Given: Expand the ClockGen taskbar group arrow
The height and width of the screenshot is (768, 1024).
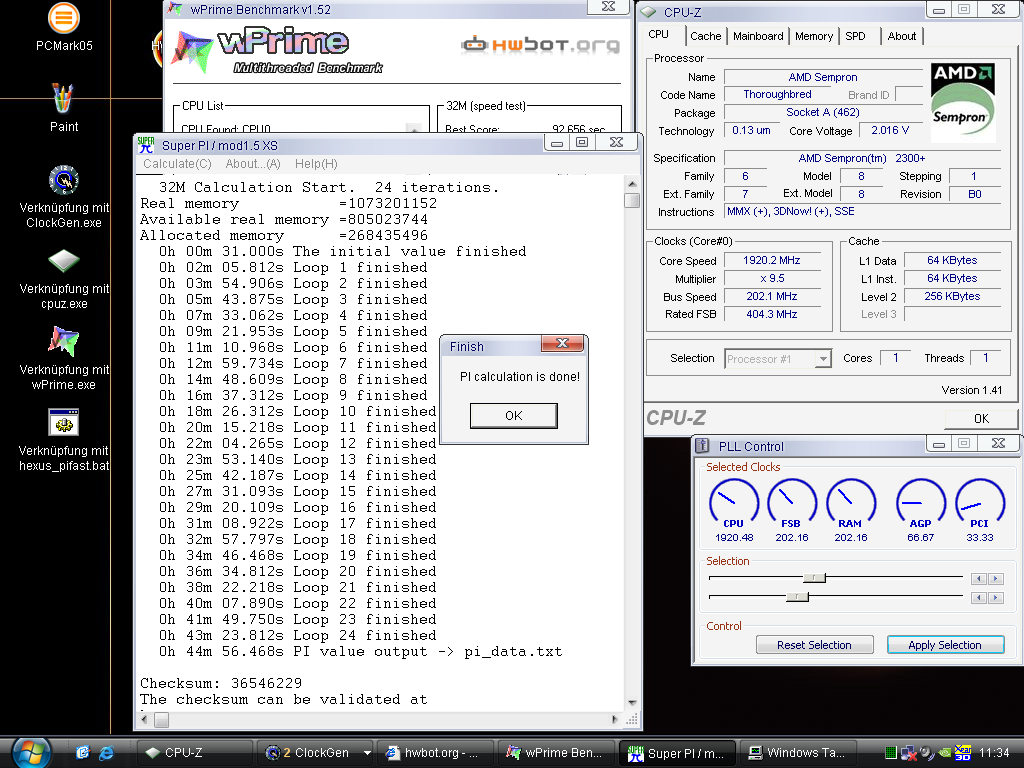Looking at the screenshot, I should click(367, 753).
